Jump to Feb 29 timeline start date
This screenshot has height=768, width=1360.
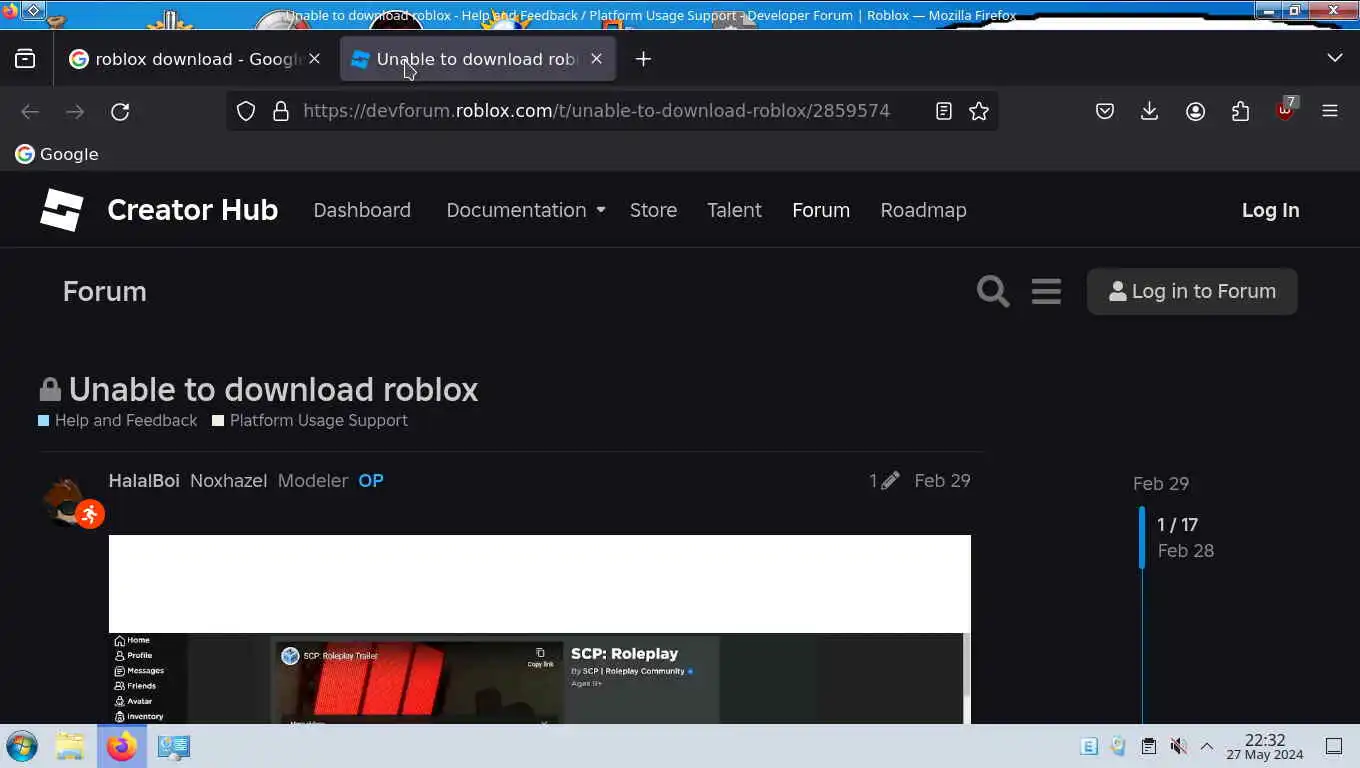pyautogui.click(x=1161, y=484)
